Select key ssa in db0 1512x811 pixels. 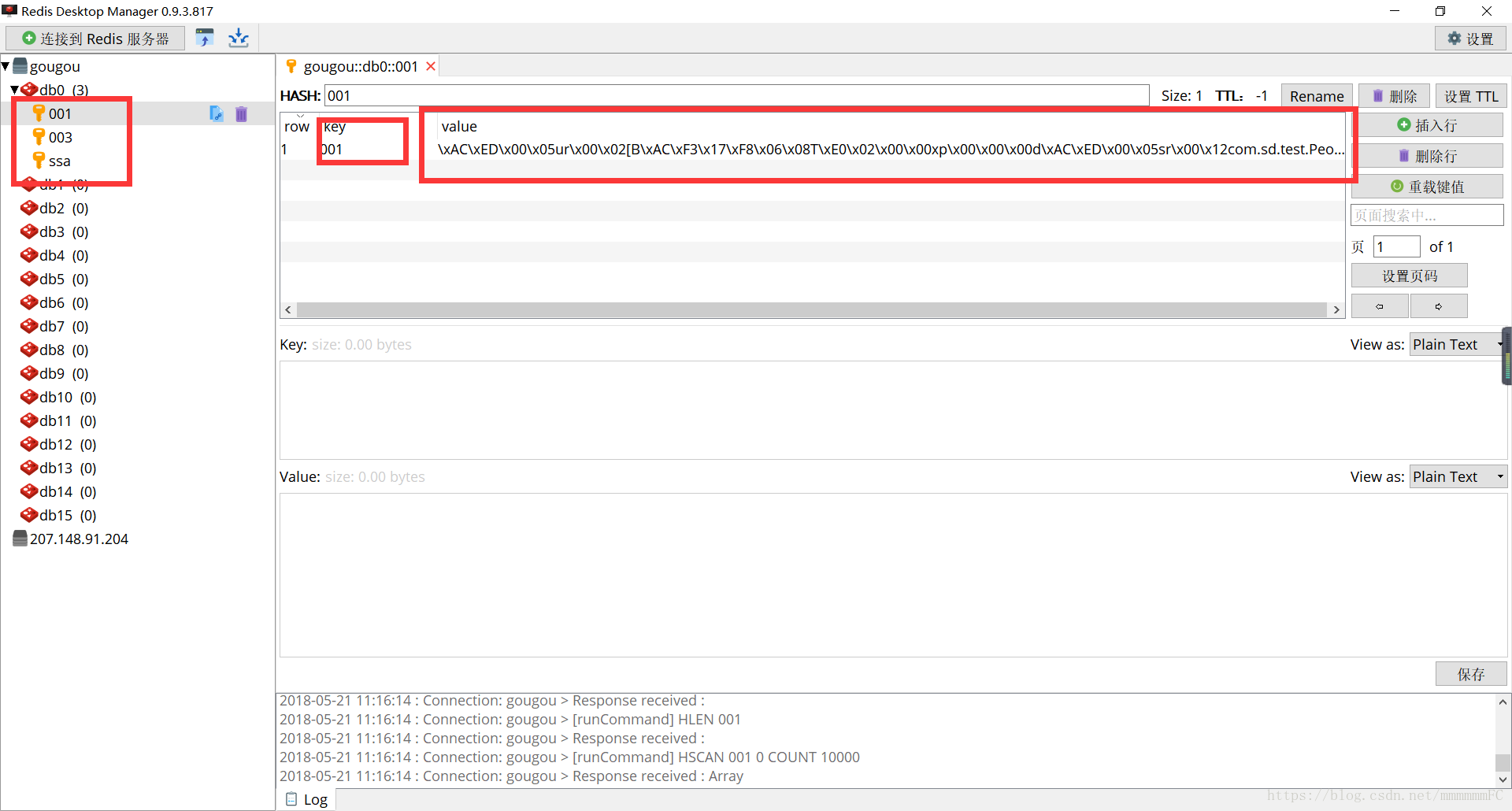(59, 161)
